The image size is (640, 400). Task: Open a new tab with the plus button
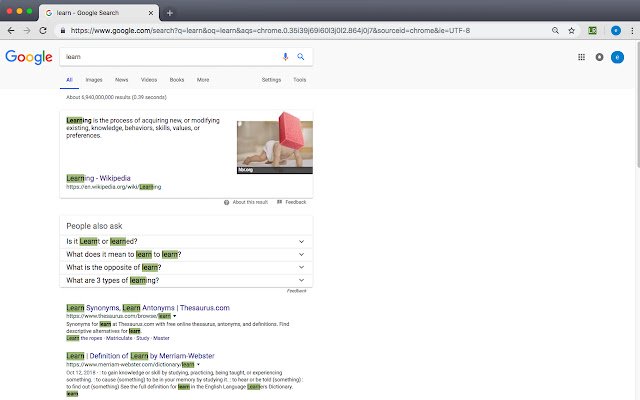point(170,13)
